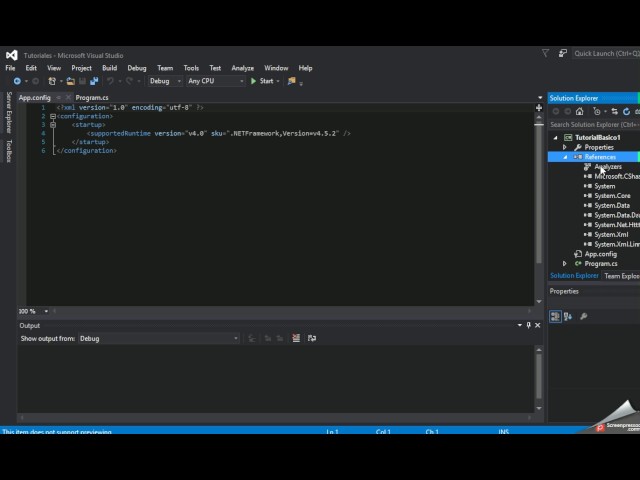Screen dimensions: 640x480
Task: Click the Categorized icon in Properties panel
Action: (555, 316)
